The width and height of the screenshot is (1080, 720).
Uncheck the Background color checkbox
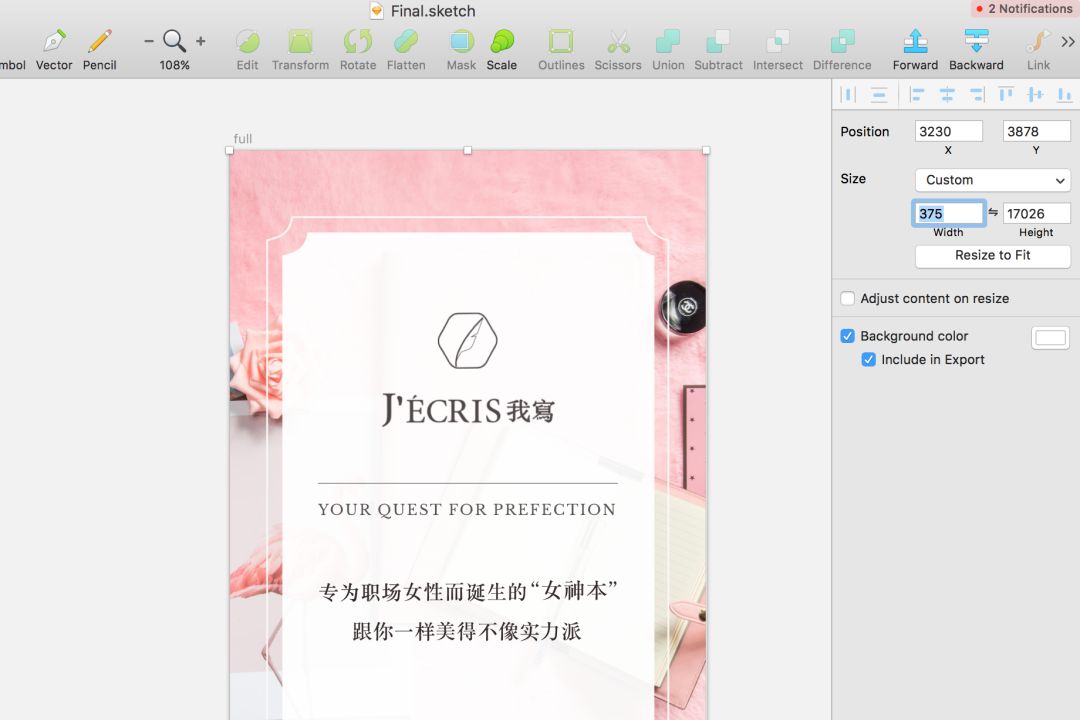tap(848, 336)
